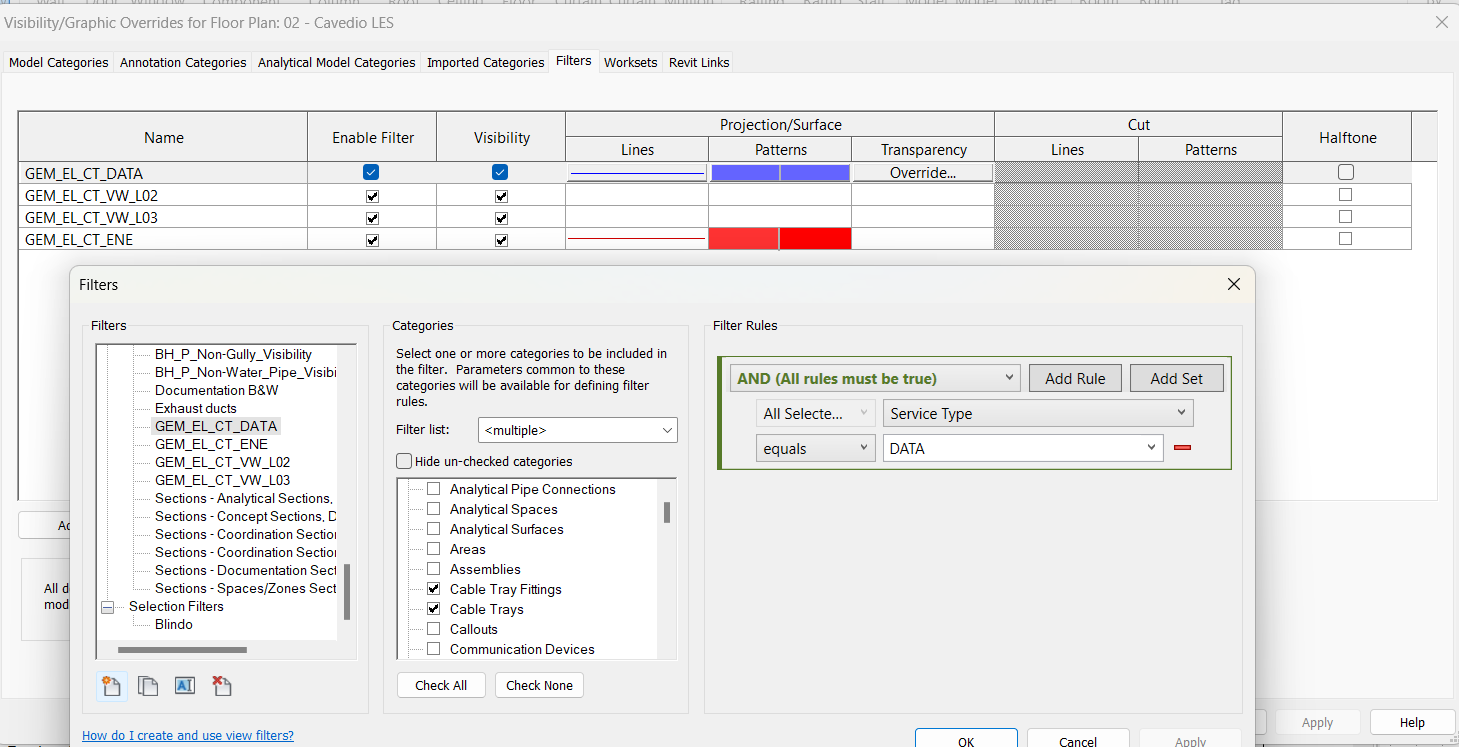
Task: Create a new filter using the new-document icon
Action: (111, 686)
